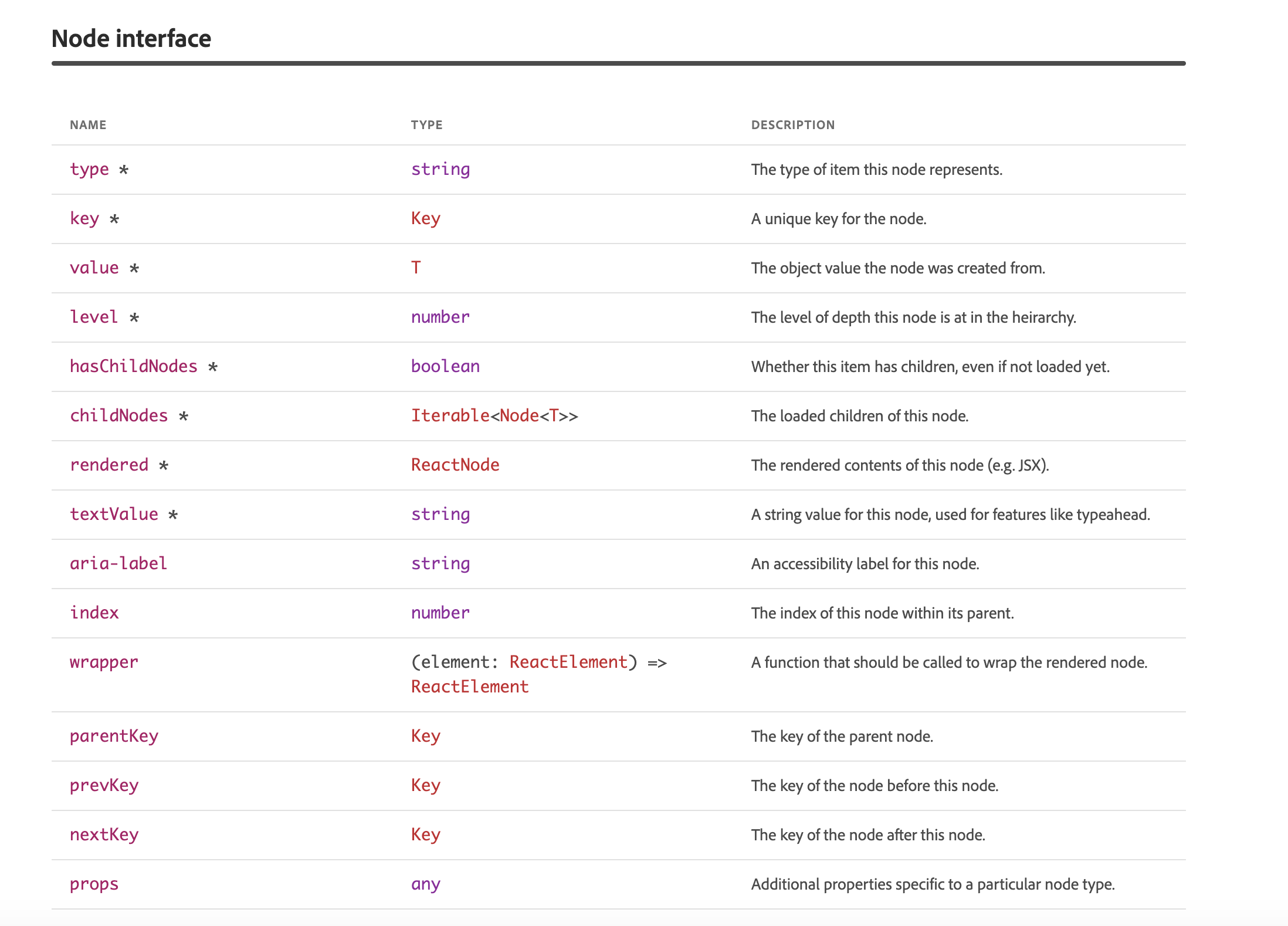
Task: Click the Key type link for the key property
Action: point(425,218)
